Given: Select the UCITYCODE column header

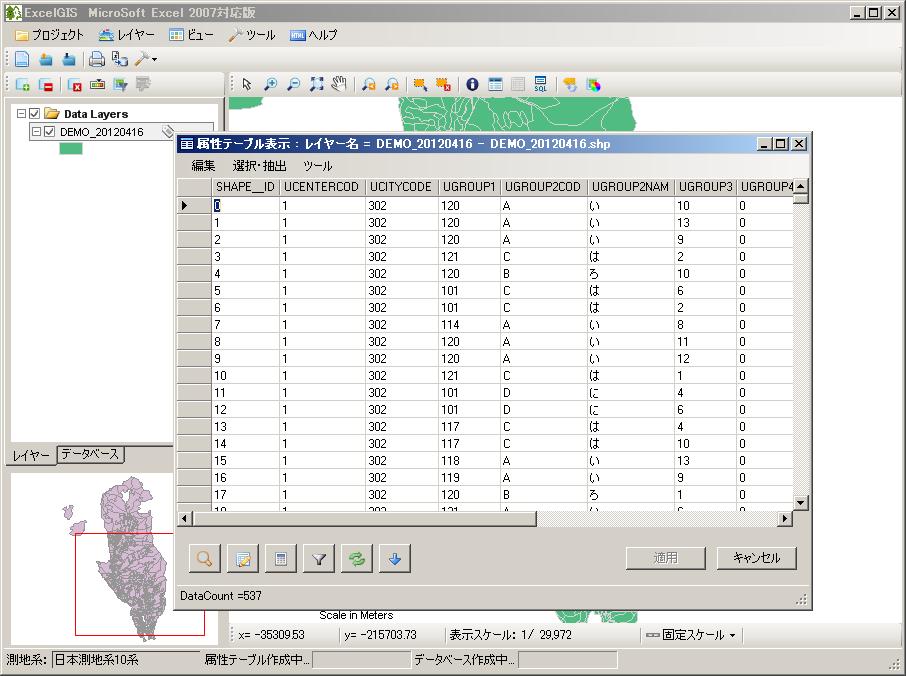Looking at the screenshot, I should [x=404, y=186].
